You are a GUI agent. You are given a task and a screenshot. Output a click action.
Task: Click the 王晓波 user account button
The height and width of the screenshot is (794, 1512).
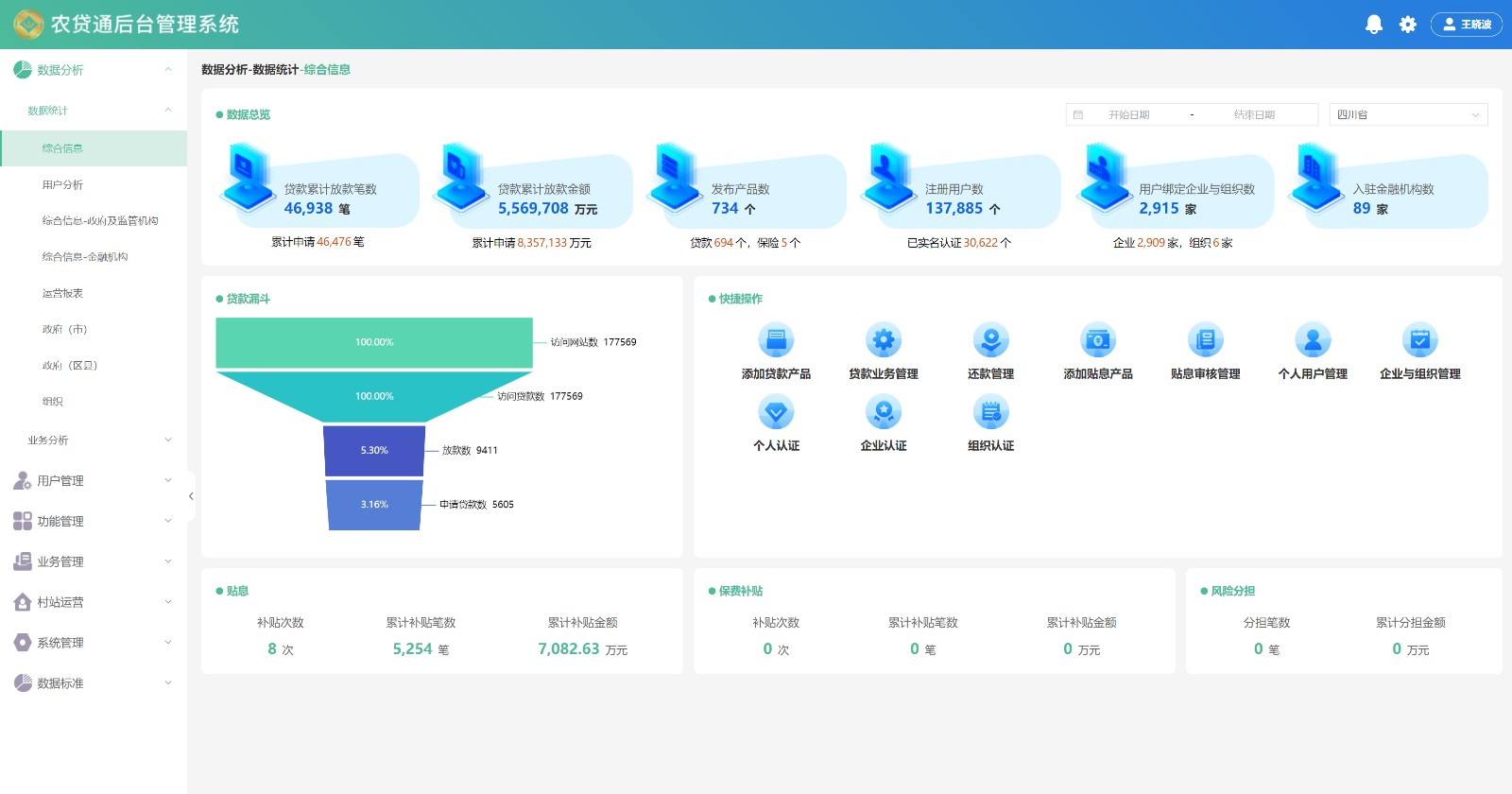(1467, 25)
